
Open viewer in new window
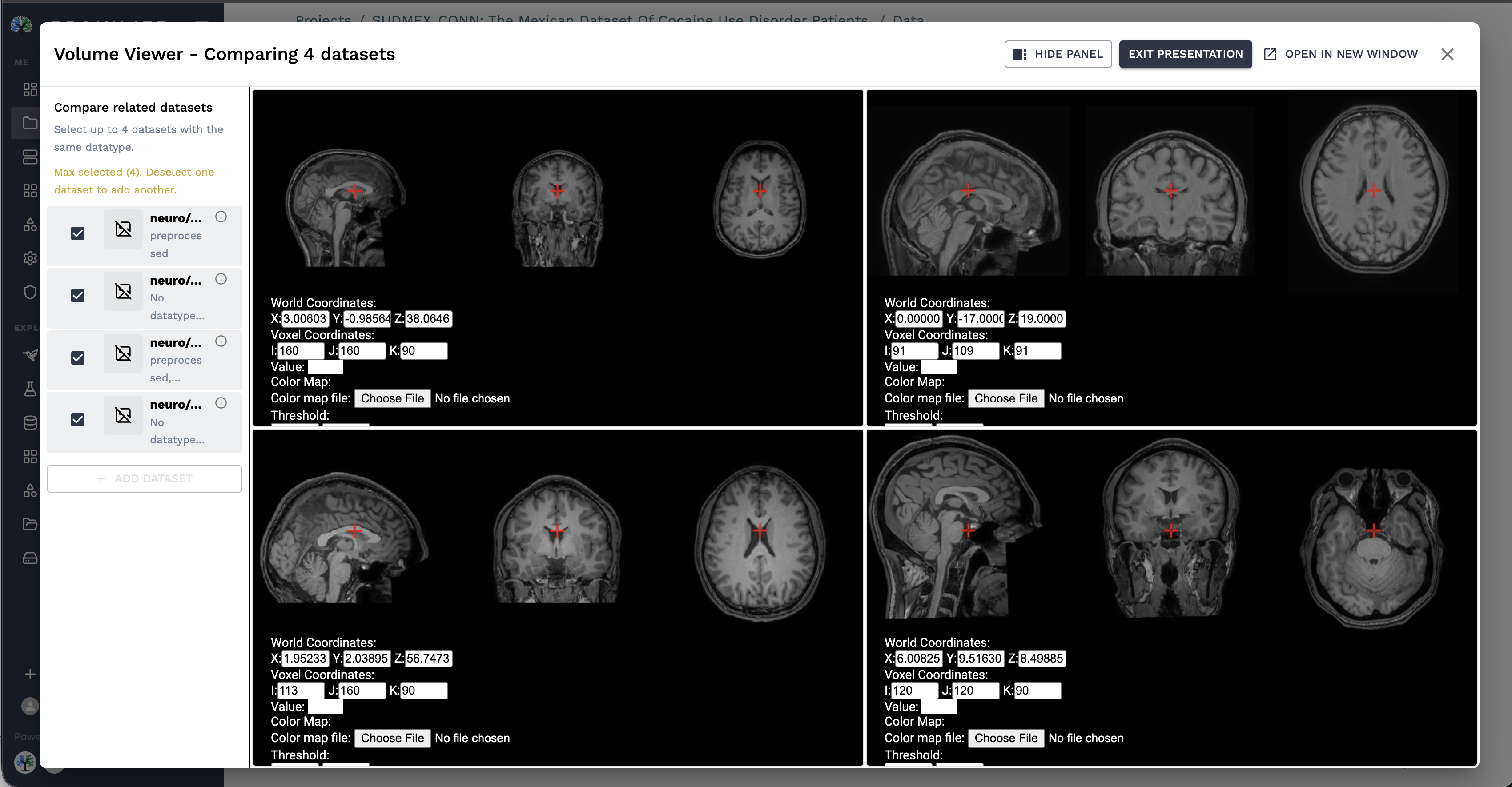click(x=1341, y=54)
